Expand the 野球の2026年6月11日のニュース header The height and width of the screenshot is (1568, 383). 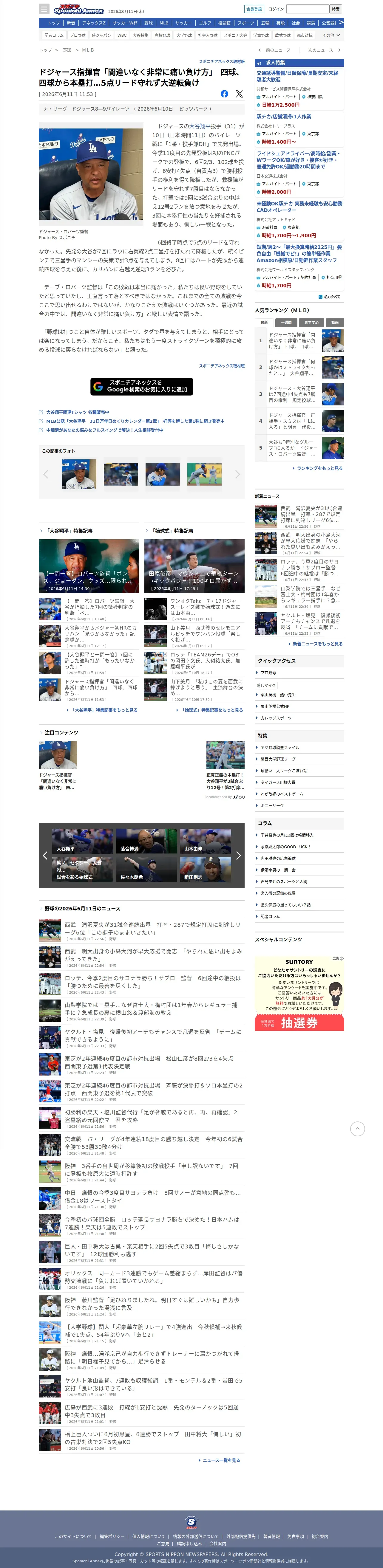tap(80, 908)
